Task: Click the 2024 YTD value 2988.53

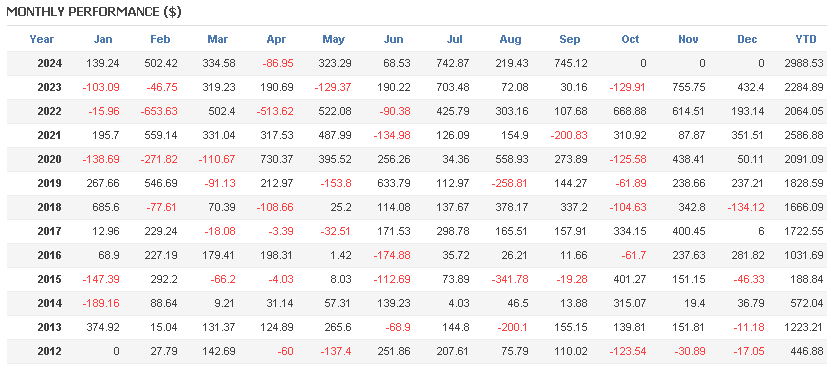Action: click(x=804, y=64)
